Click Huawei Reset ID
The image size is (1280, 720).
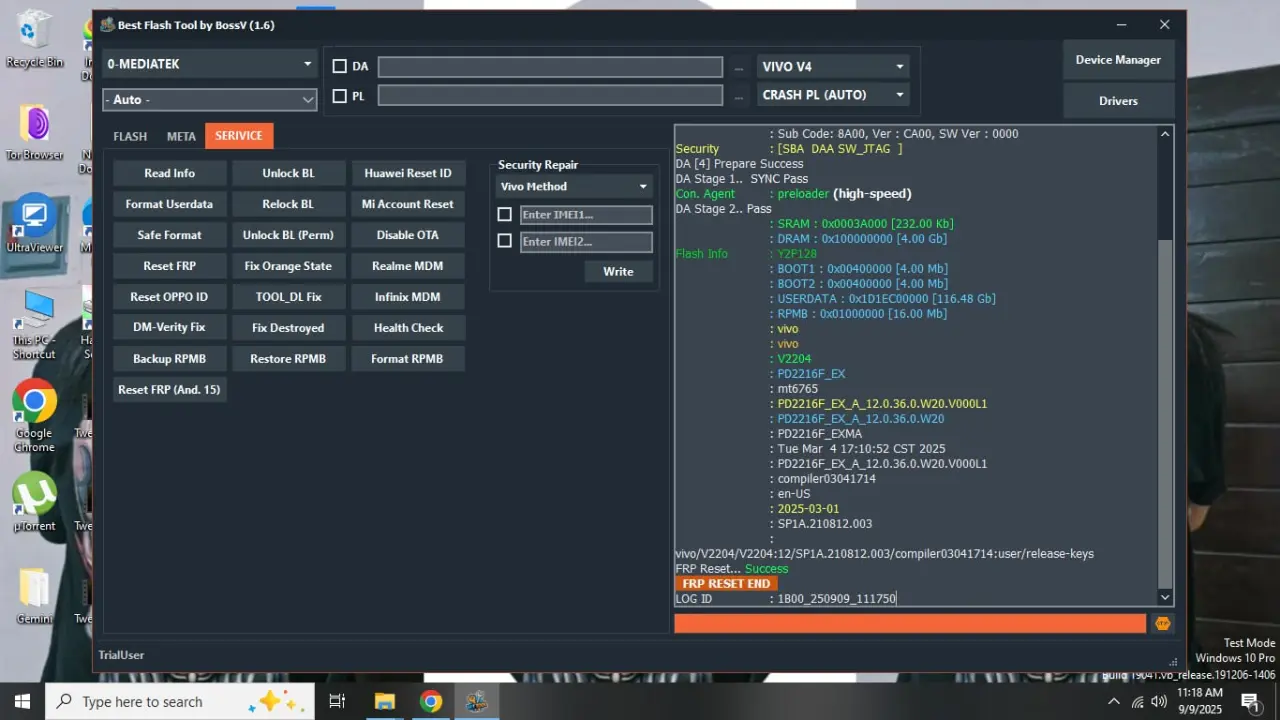pos(408,173)
